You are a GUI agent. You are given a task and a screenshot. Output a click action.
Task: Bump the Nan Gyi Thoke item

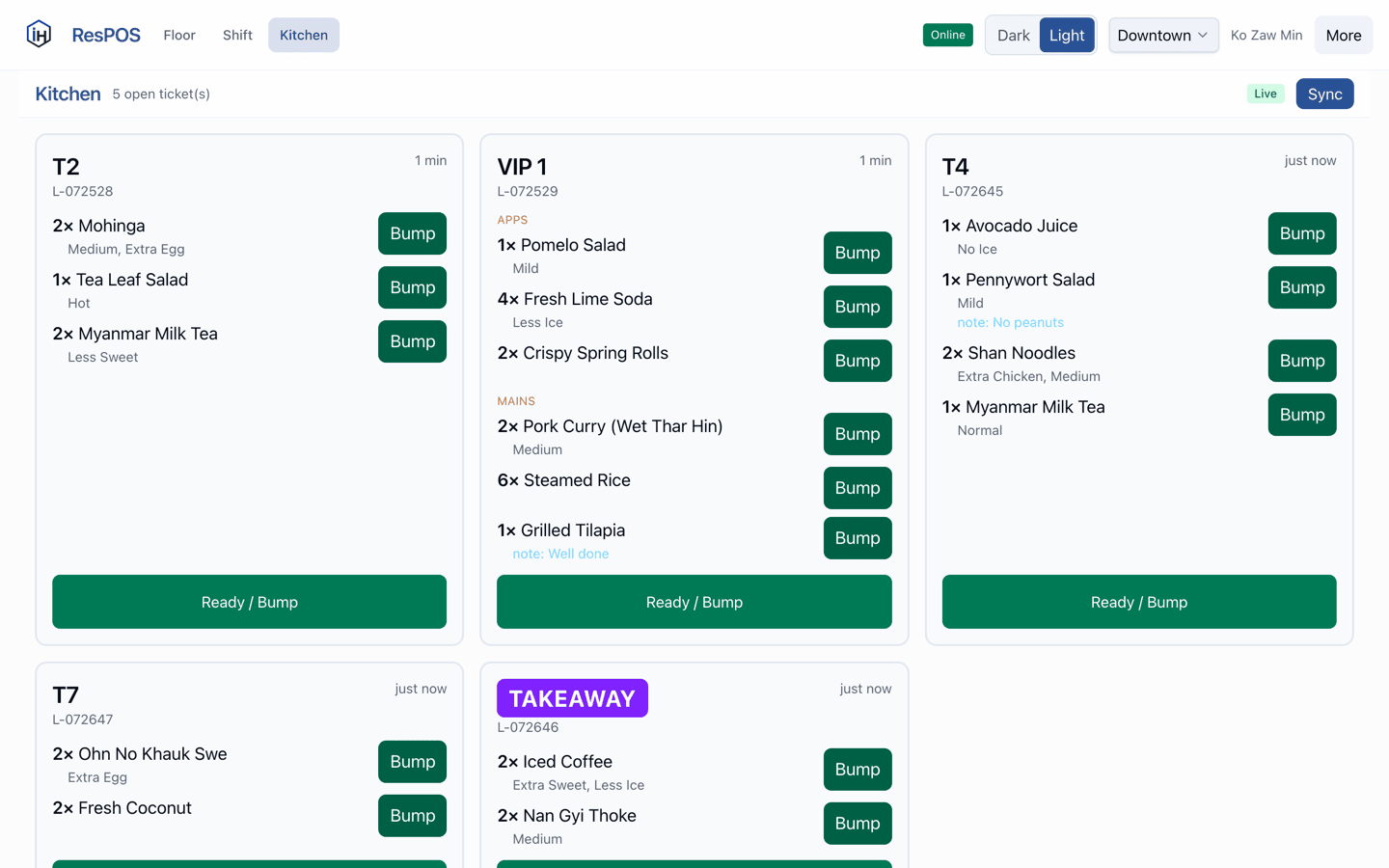click(x=858, y=824)
